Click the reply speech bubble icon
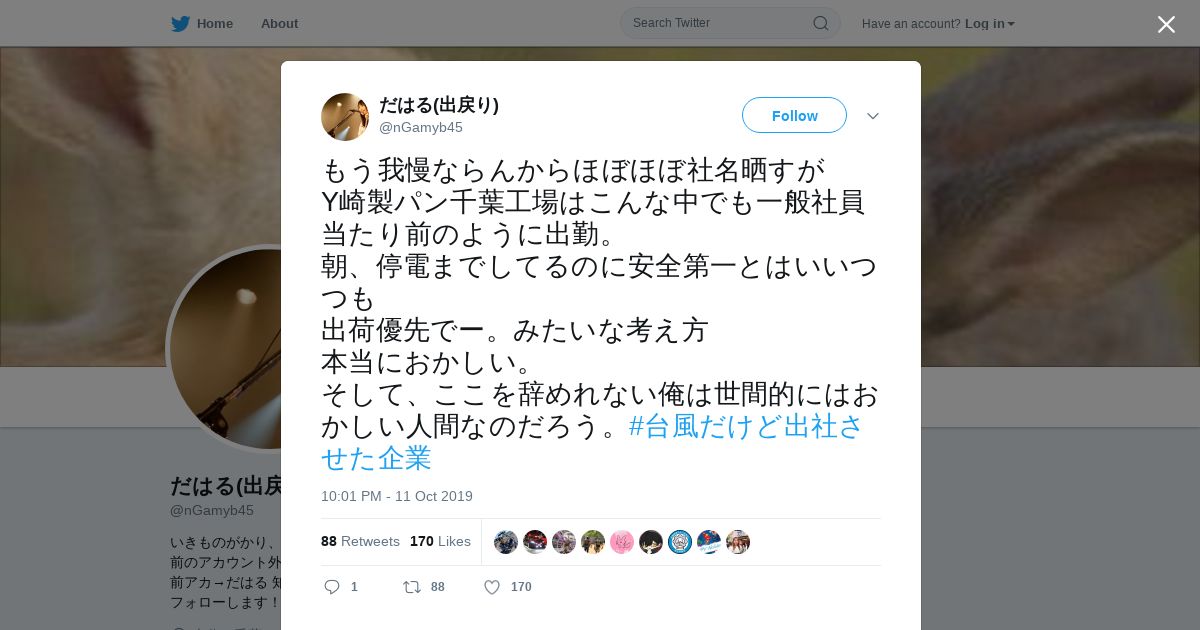Viewport: 1200px width, 630px height. tap(332, 587)
